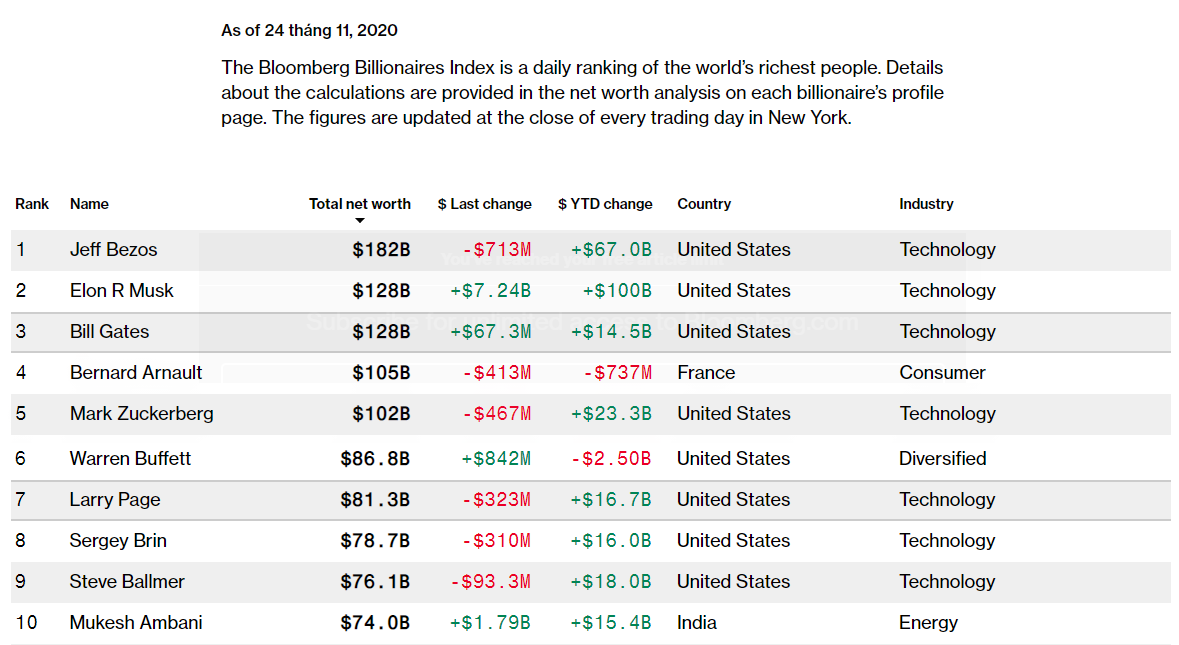Screen dimensions: 1179x645
Task: Open Steve Ballmer's profile
Action: click(127, 582)
